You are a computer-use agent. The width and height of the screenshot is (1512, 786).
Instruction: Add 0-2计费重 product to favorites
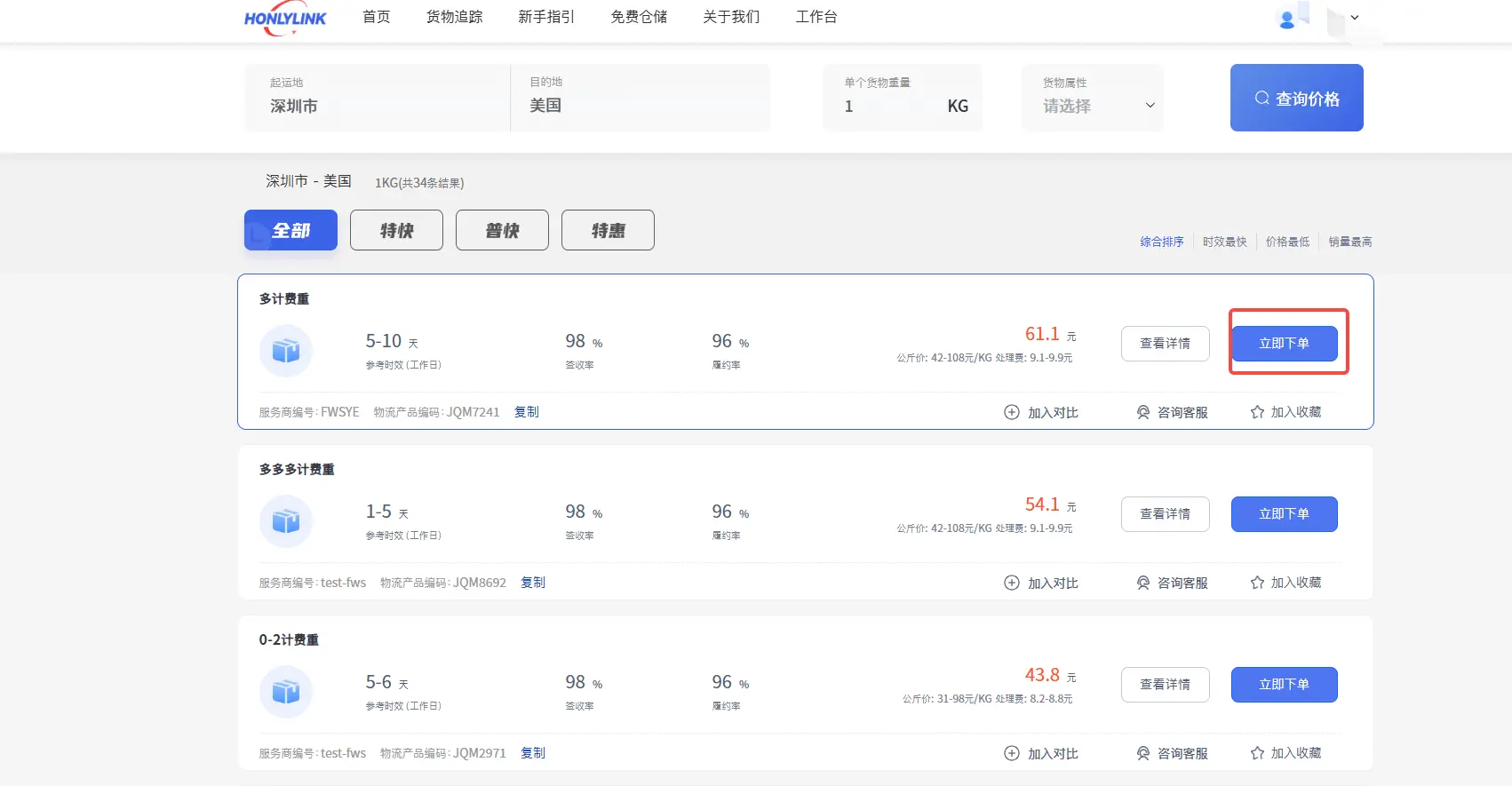tap(1285, 753)
